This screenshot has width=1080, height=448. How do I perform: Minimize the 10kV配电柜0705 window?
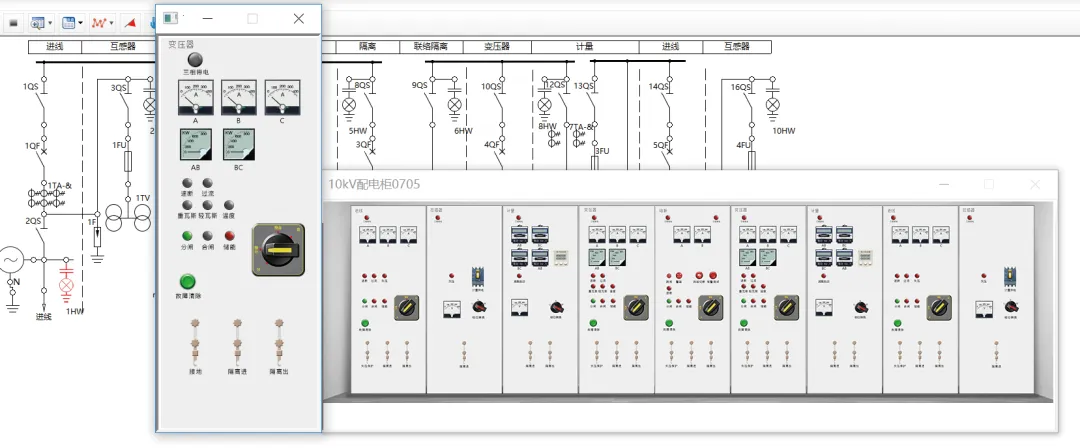944,184
